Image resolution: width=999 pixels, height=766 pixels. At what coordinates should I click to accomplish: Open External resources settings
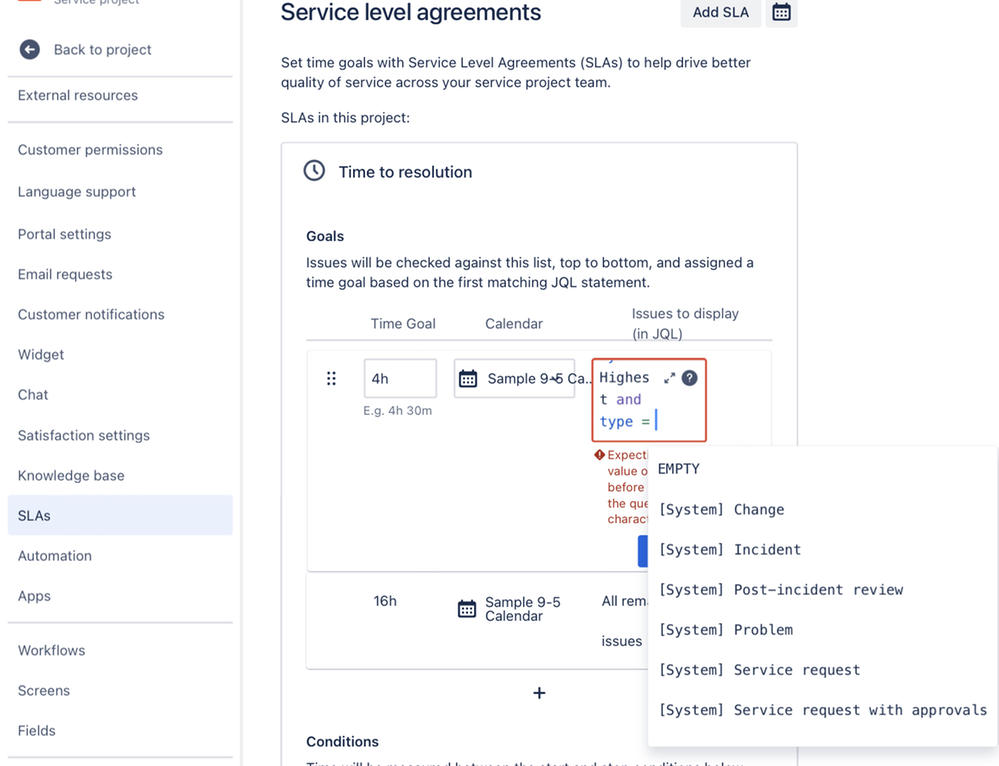click(78, 95)
